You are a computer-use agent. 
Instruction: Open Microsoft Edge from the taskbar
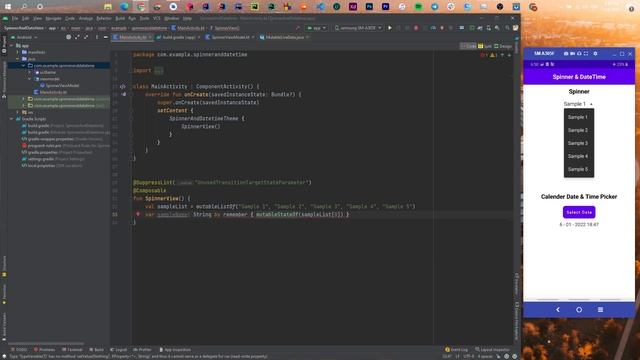pyautogui.click(x=124, y=7)
